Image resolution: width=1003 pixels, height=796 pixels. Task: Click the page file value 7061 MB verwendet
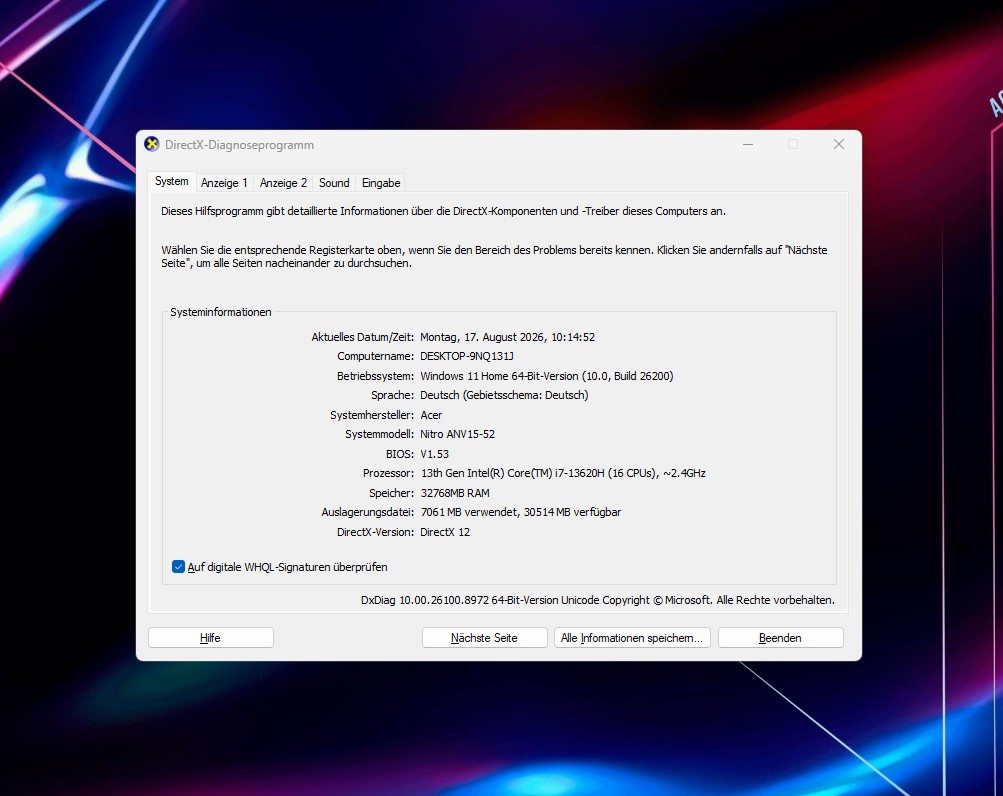(x=521, y=513)
